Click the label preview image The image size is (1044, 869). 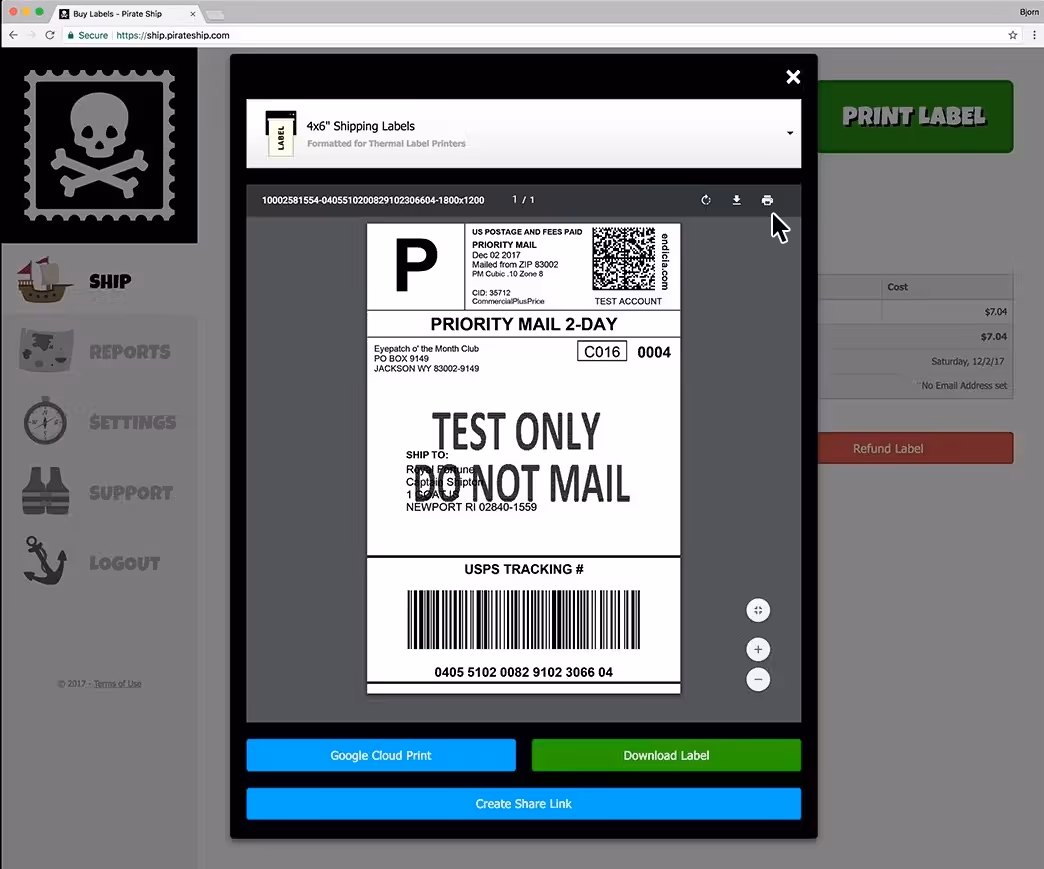[523, 458]
